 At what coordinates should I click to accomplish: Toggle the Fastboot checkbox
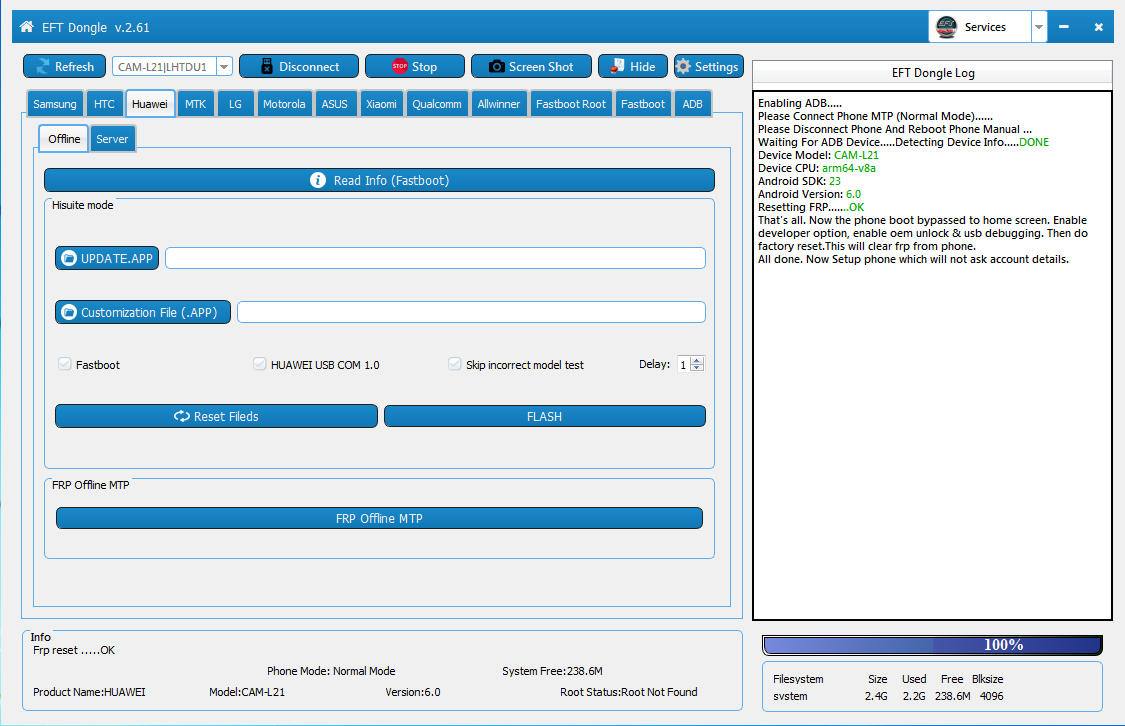[x=65, y=364]
